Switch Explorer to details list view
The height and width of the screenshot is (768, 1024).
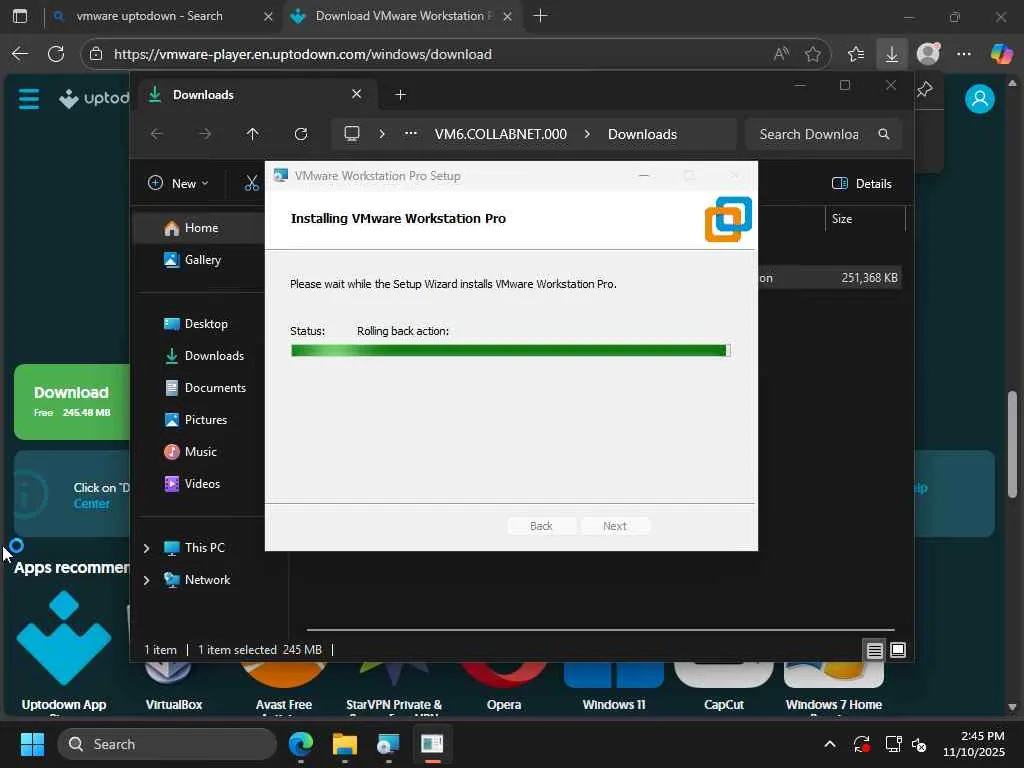874,650
